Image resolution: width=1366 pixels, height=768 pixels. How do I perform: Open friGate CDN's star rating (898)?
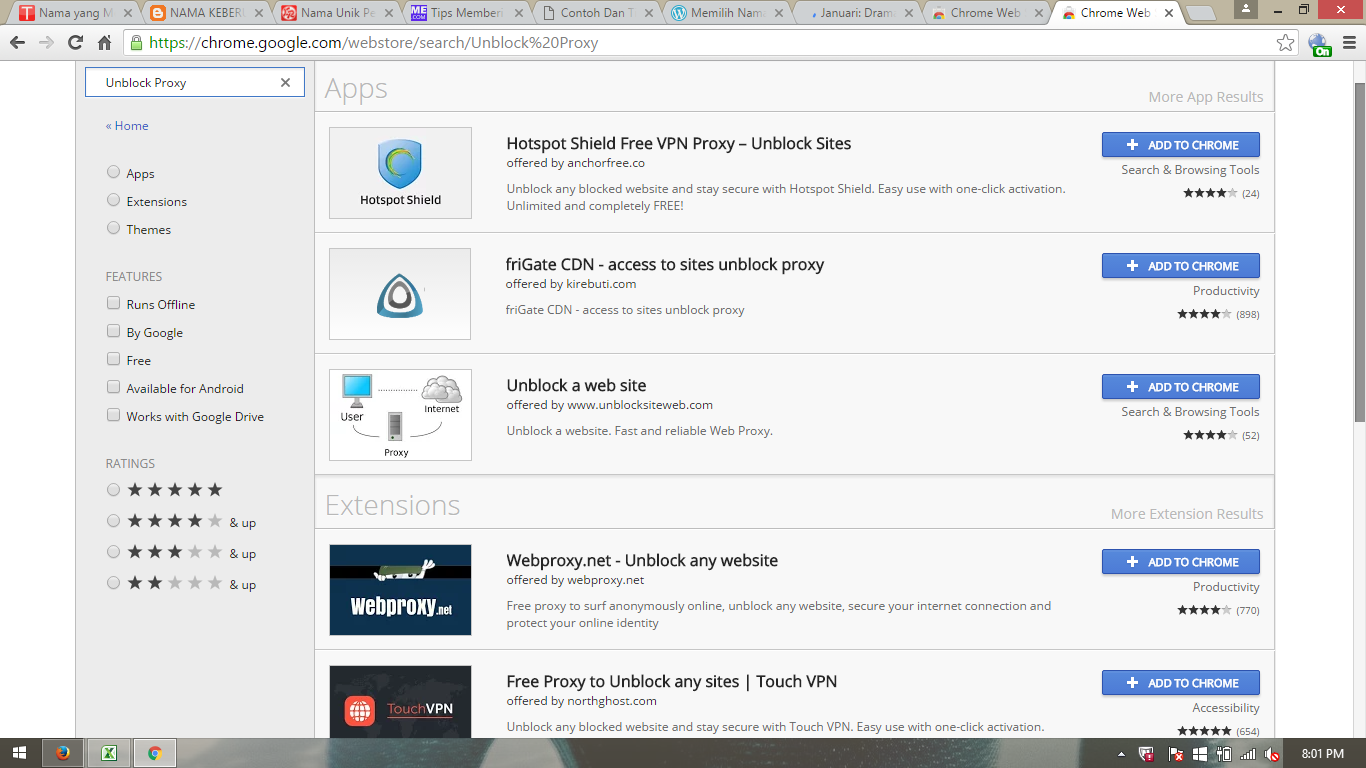pyautogui.click(x=1218, y=314)
